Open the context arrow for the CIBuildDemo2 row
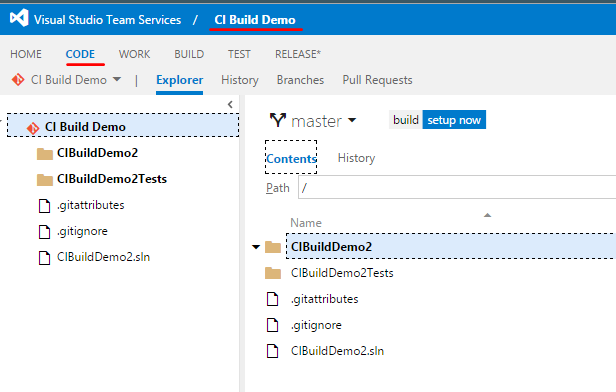The image size is (616, 392). (256, 247)
